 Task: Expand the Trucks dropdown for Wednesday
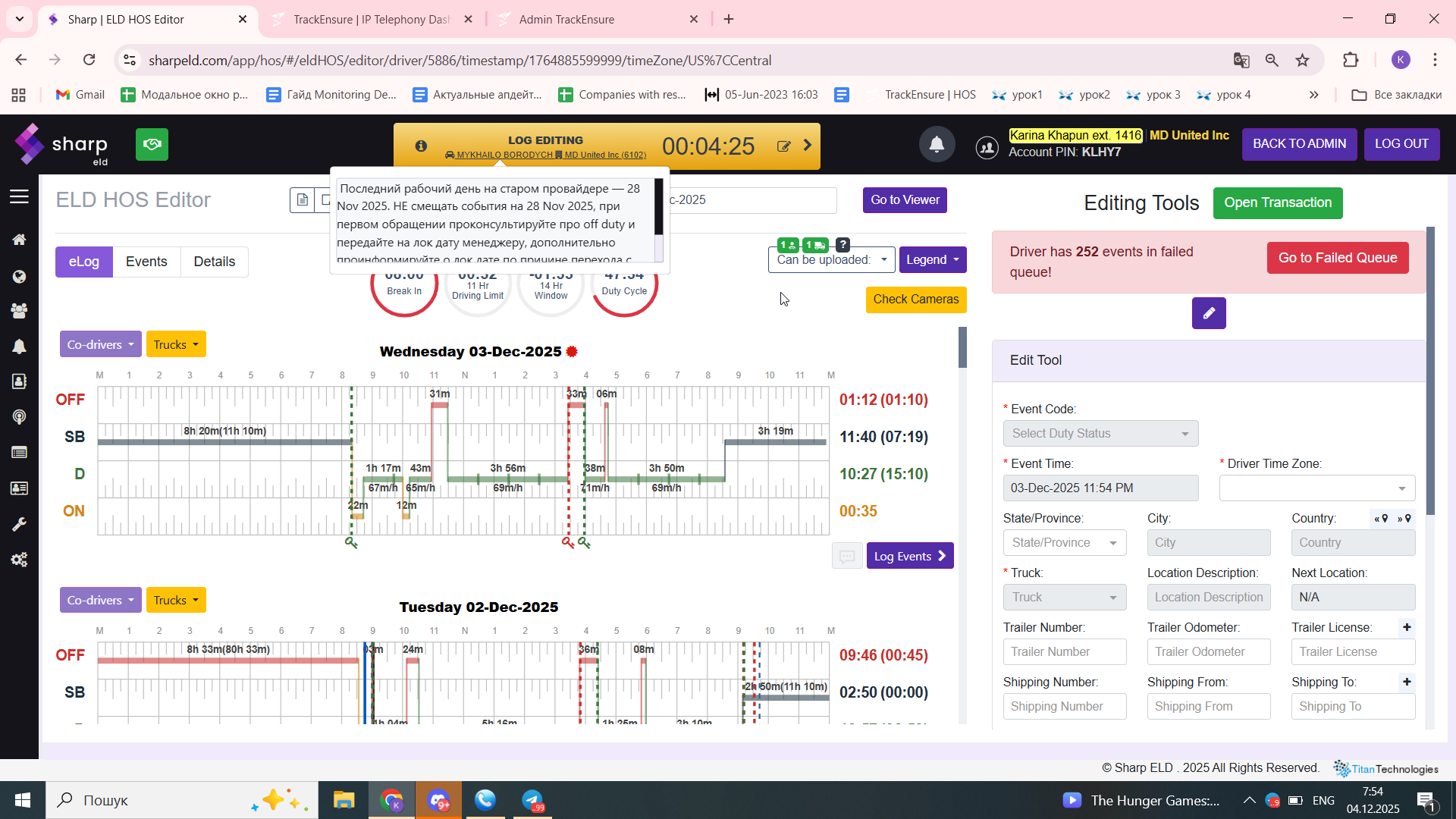(x=175, y=344)
